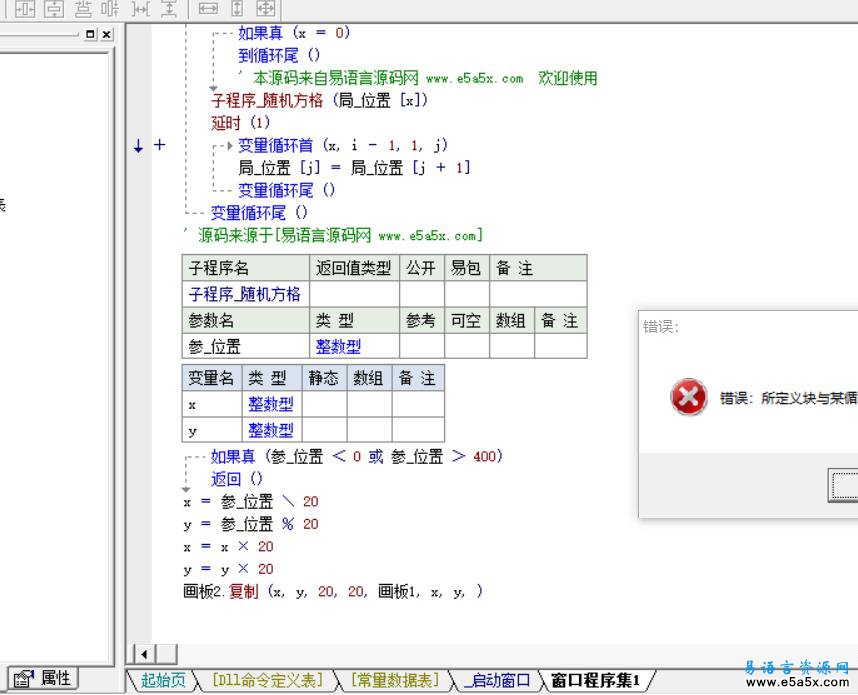The width and height of the screenshot is (858, 695).
Task: Click the blue plus marker in the editor margin
Action: click(159, 144)
